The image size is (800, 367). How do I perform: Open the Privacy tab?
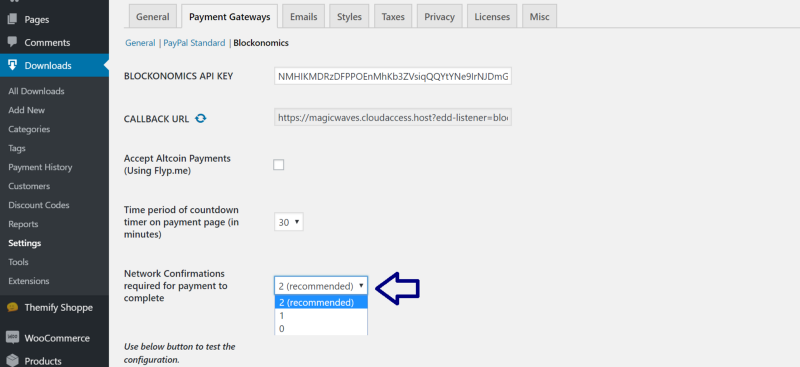pos(439,17)
